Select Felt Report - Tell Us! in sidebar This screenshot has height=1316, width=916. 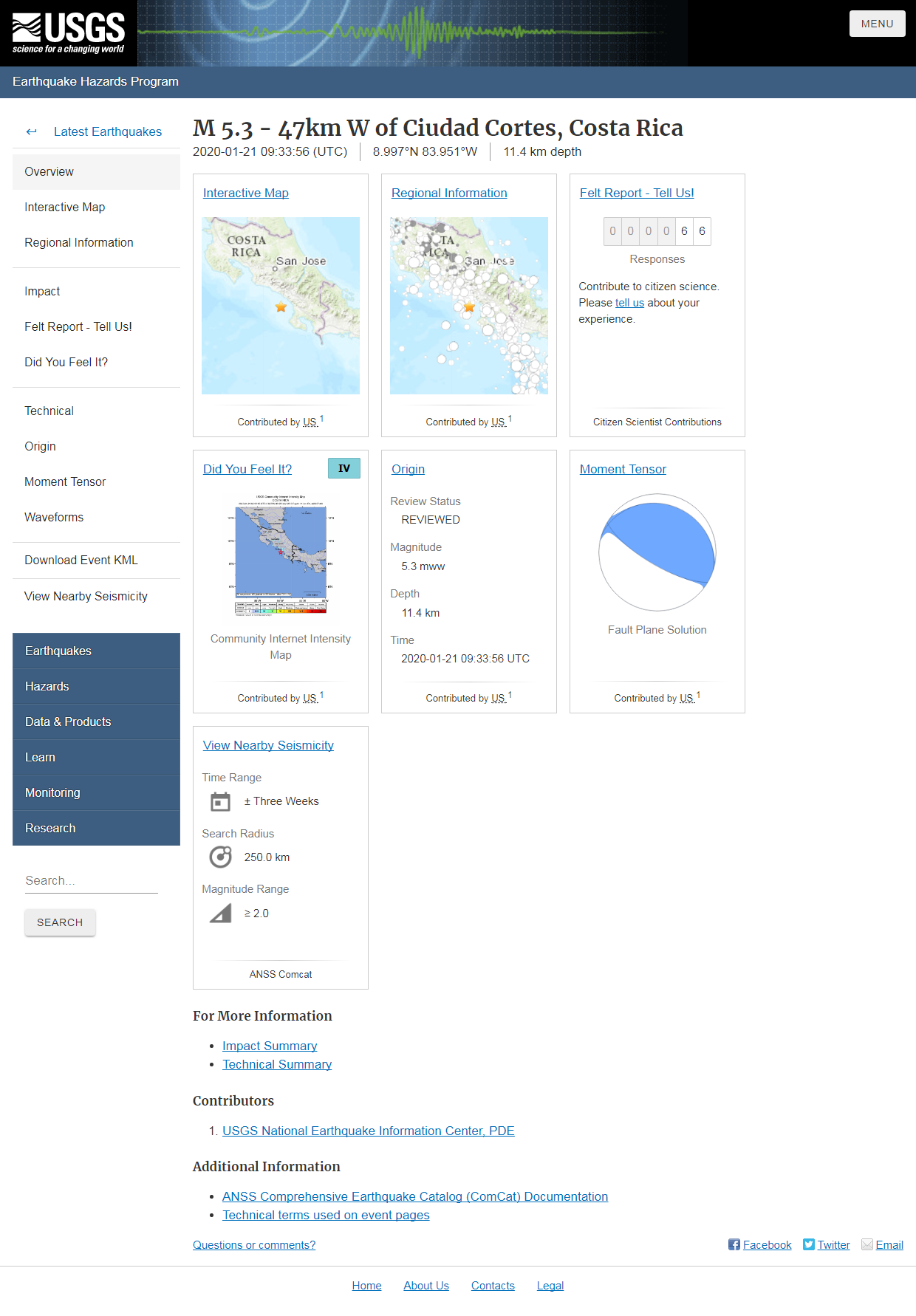pyautogui.click(x=96, y=326)
